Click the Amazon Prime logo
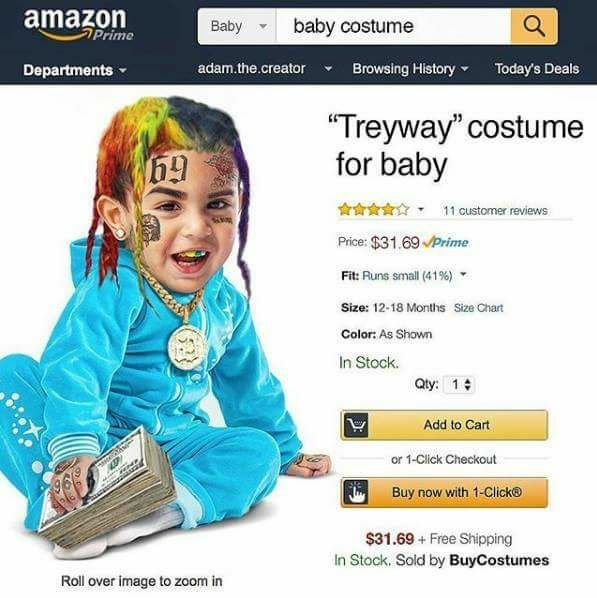Viewport: 597px width, 598px height. point(79,24)
